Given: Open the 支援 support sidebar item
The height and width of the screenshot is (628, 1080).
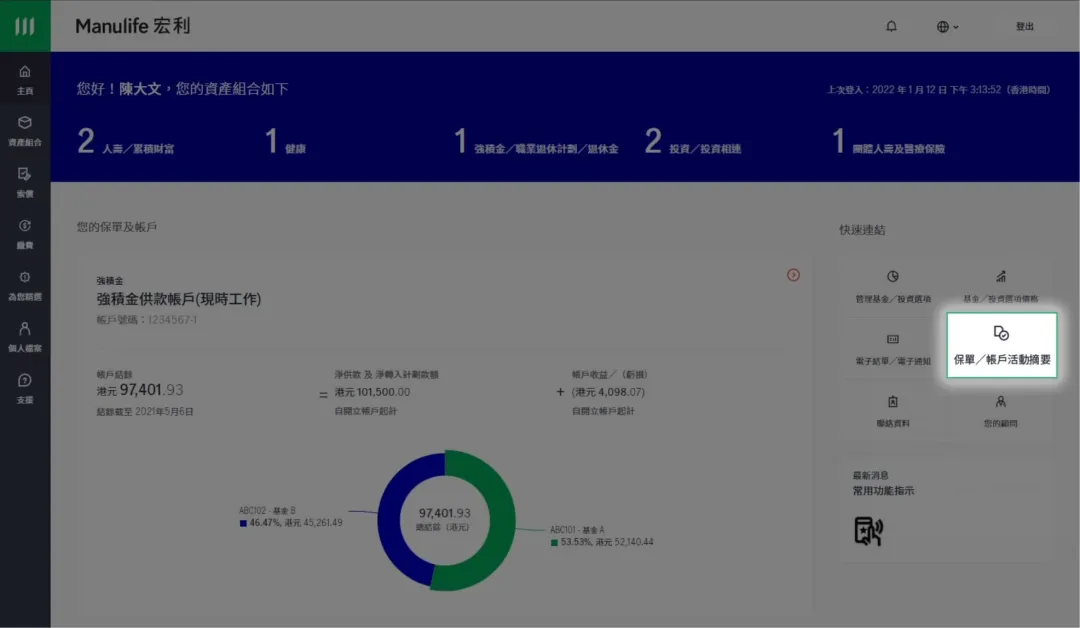Looking at the screenshot, I should coord(25,388).
